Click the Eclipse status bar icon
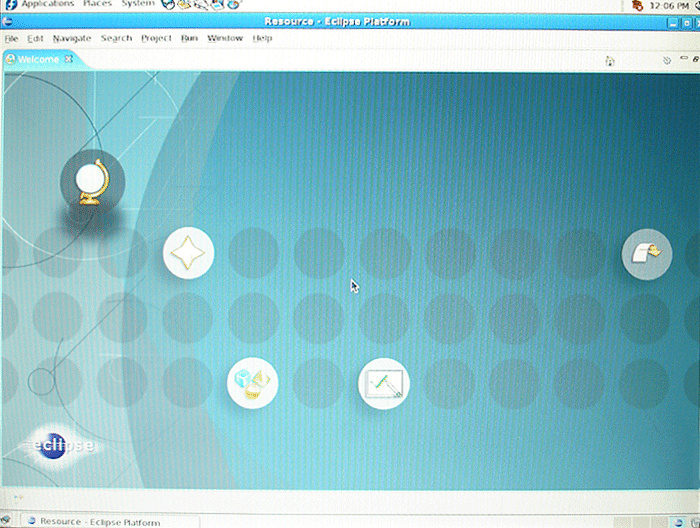Screen dimensions: 700x528 (x=18, y=496)
